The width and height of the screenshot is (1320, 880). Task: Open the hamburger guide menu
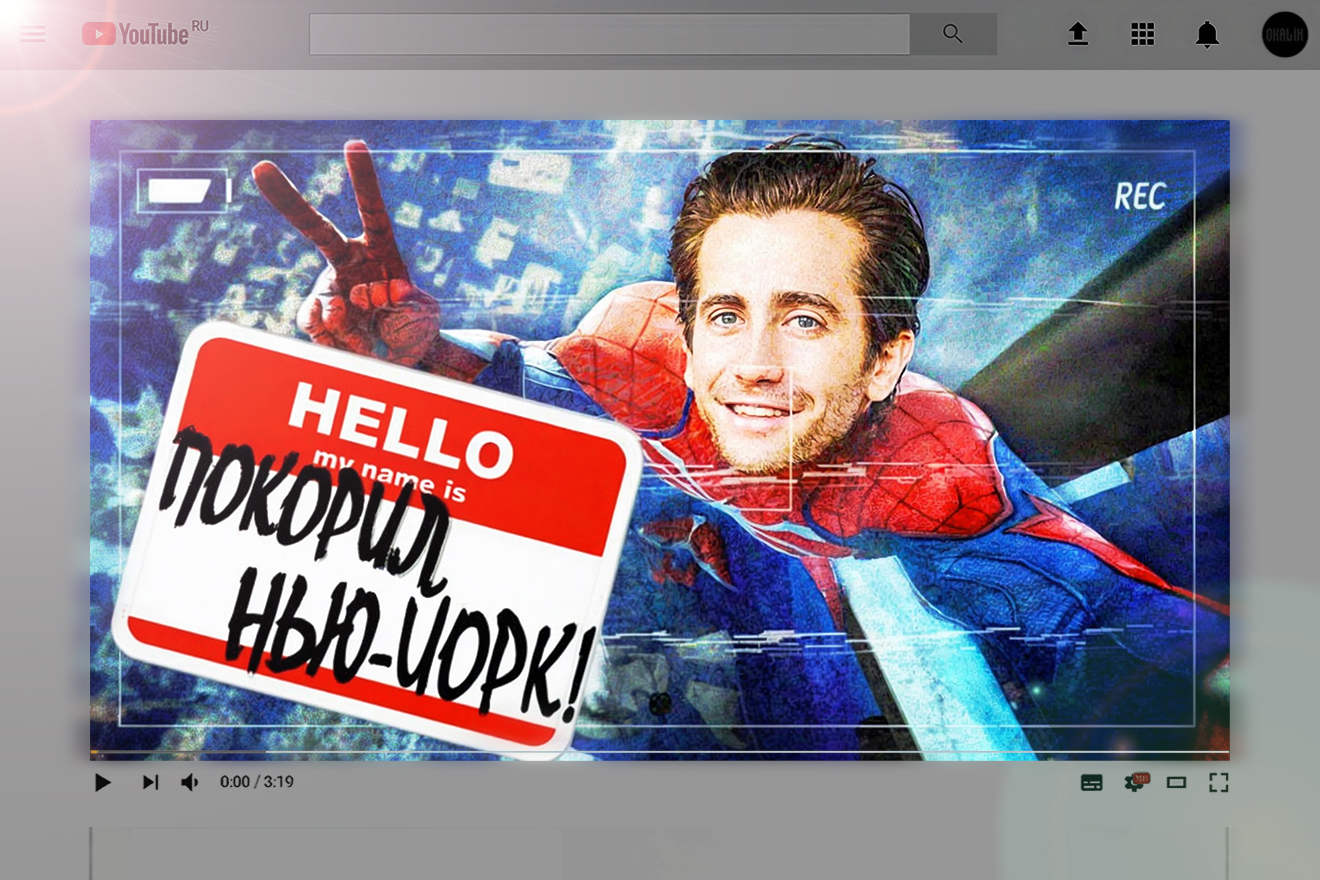click(x=33, y=35)
